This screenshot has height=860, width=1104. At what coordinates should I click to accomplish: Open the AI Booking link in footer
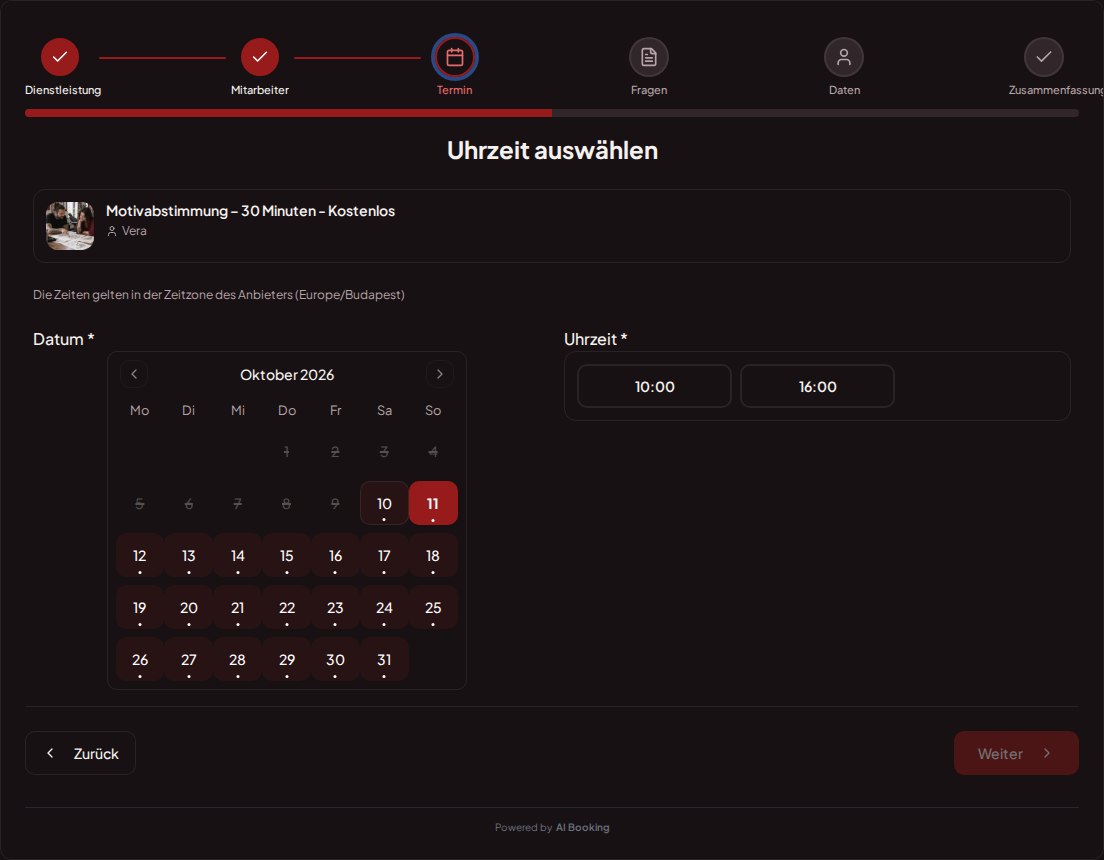tap(582, 828)
